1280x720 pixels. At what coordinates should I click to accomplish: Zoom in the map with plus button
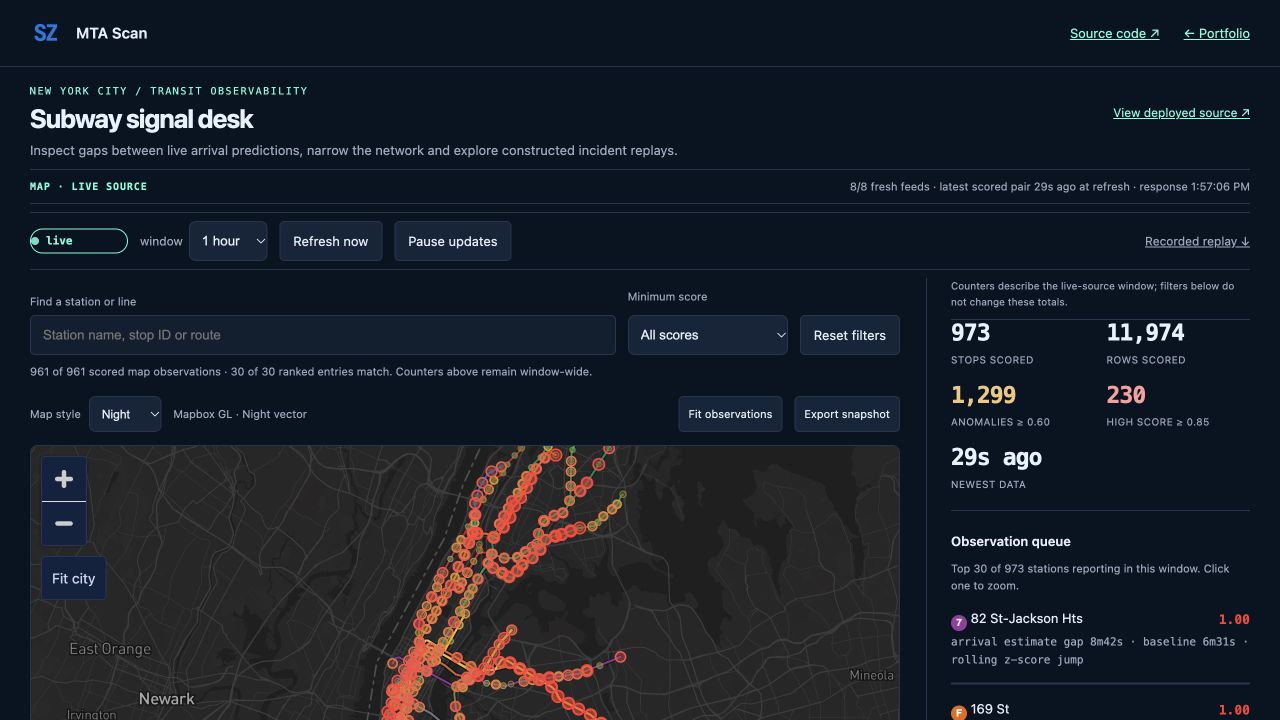pyautogui.click(x=64, y=479)
